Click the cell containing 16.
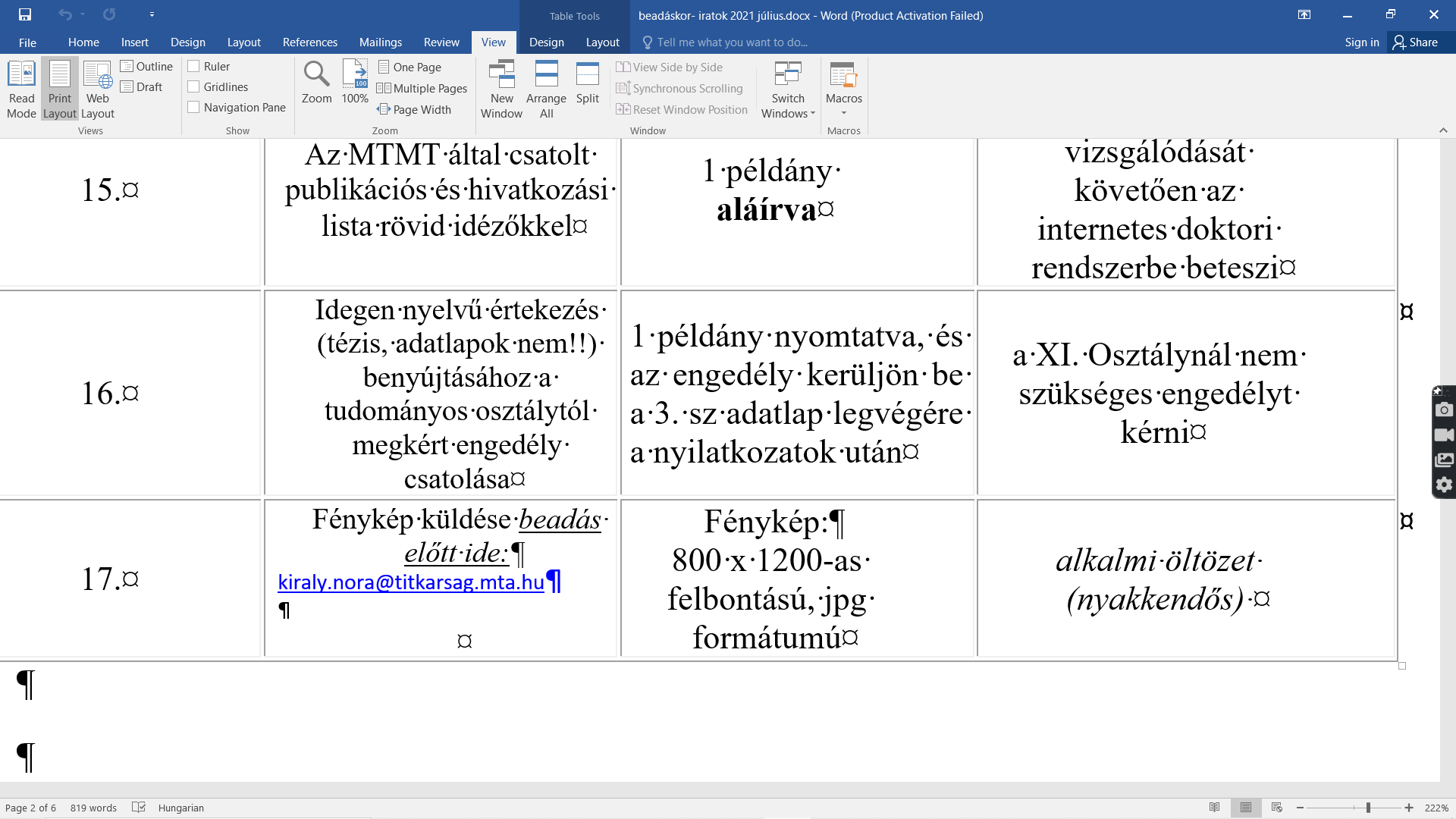 [x=130, y=393]
